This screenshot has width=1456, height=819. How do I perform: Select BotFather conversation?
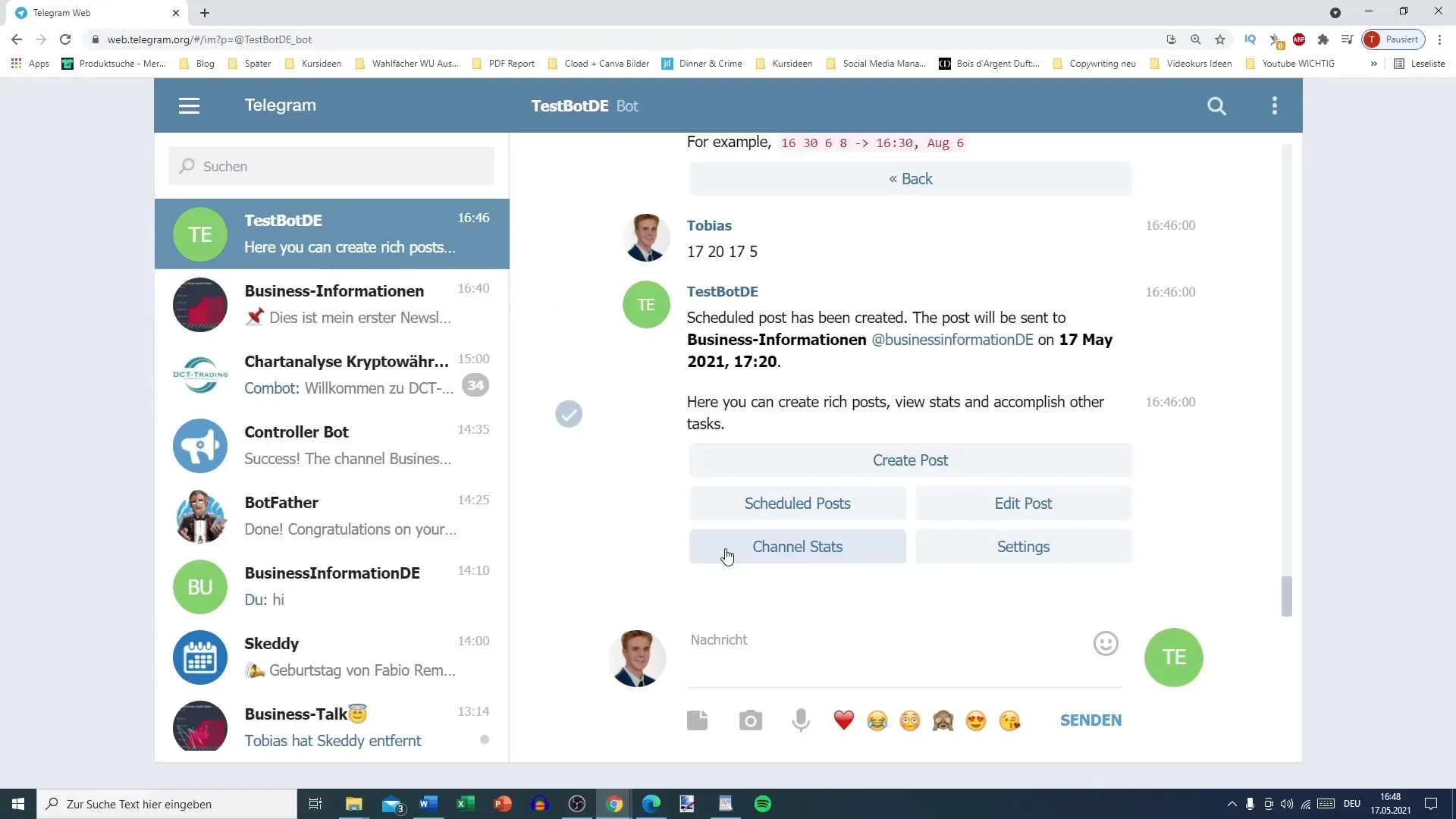[332, 515]
